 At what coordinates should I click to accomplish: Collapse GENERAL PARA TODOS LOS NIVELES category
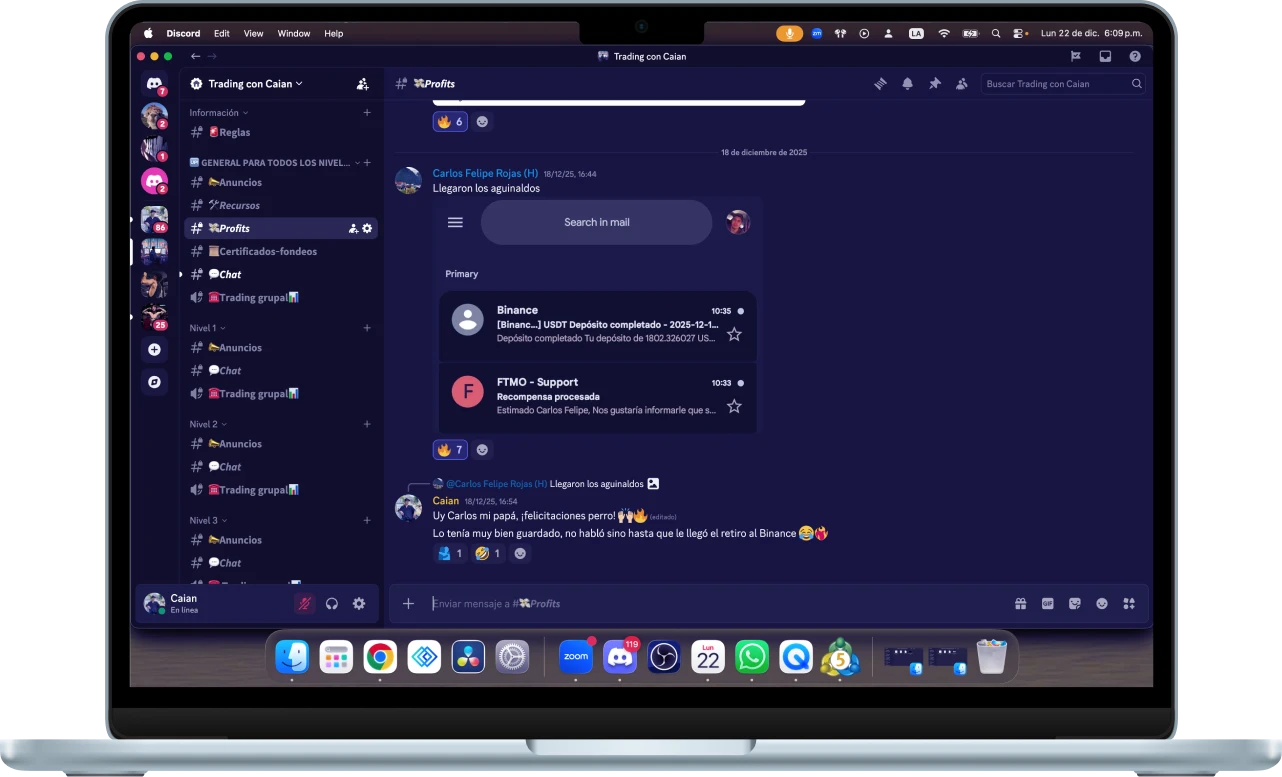tap(275, 162)
